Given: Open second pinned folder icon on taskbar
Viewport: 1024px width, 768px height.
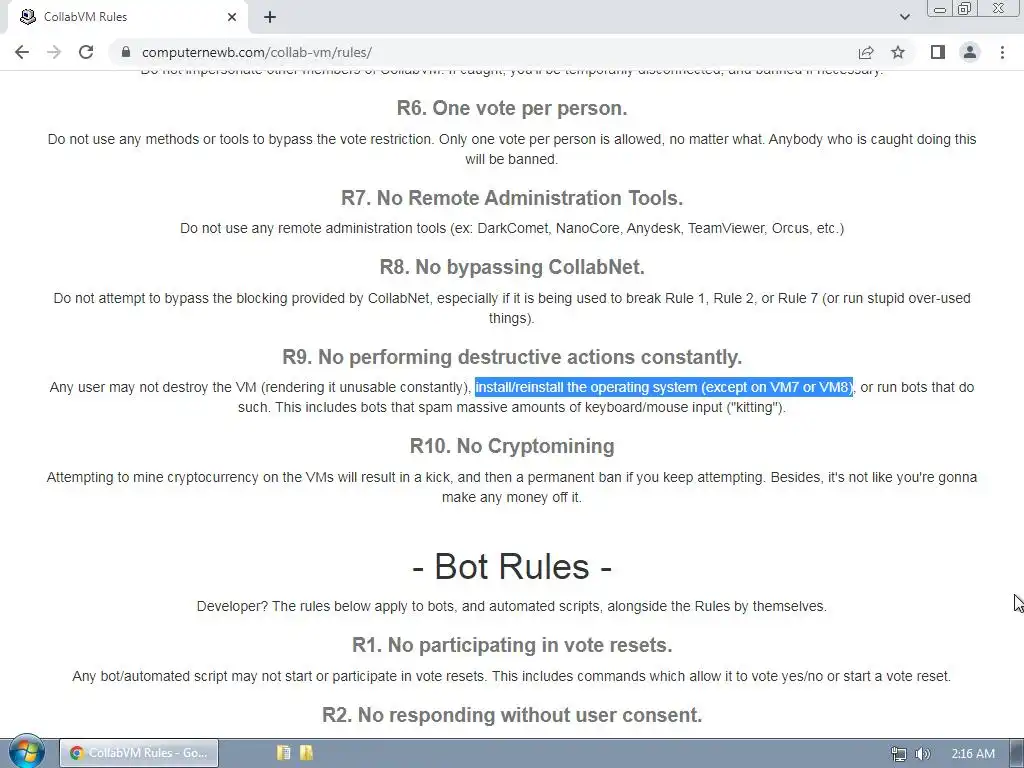Looking at the screenshot, I should [x=306, y=753].
